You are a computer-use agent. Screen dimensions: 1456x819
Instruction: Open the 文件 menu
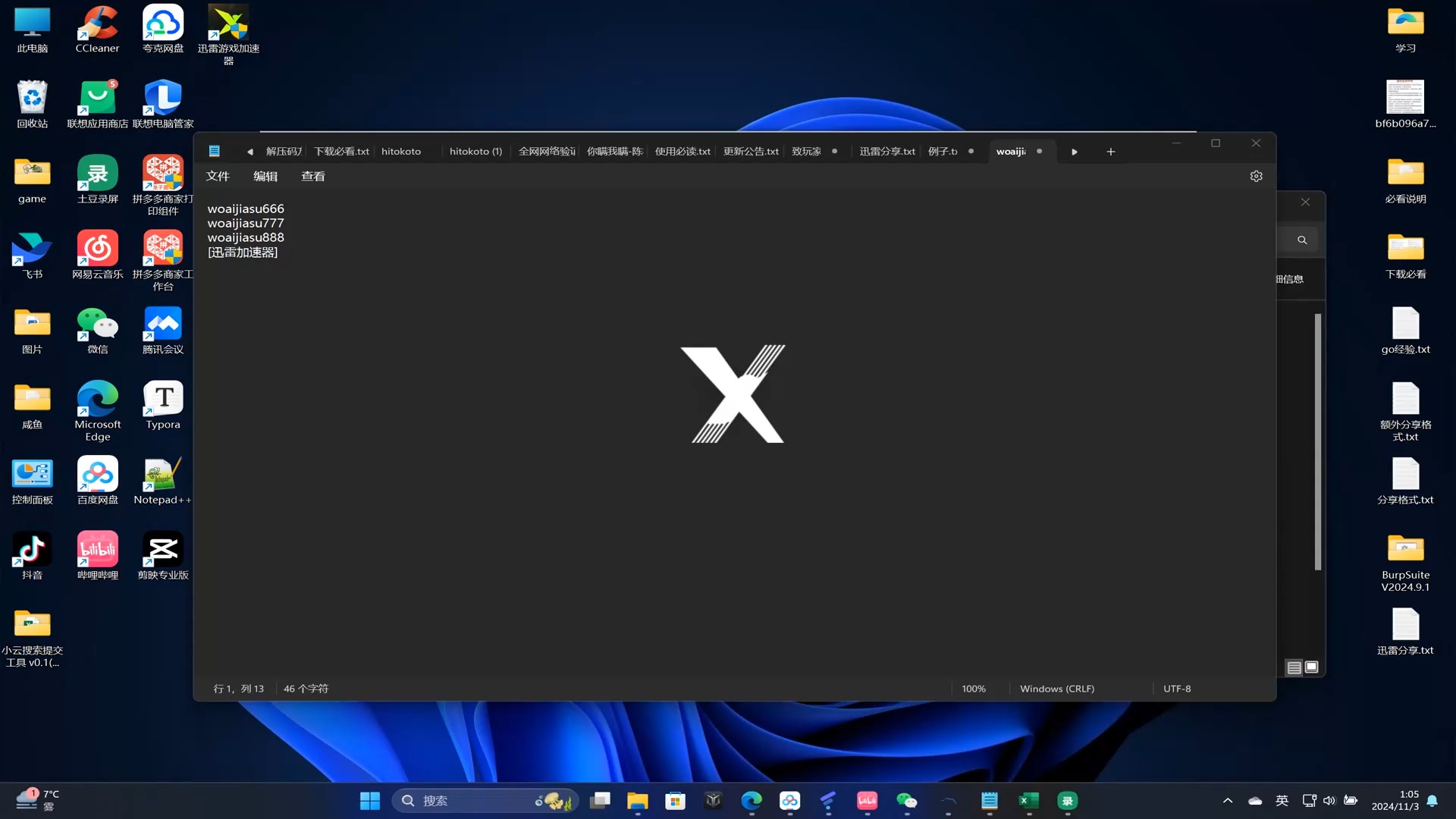(218, 176)
